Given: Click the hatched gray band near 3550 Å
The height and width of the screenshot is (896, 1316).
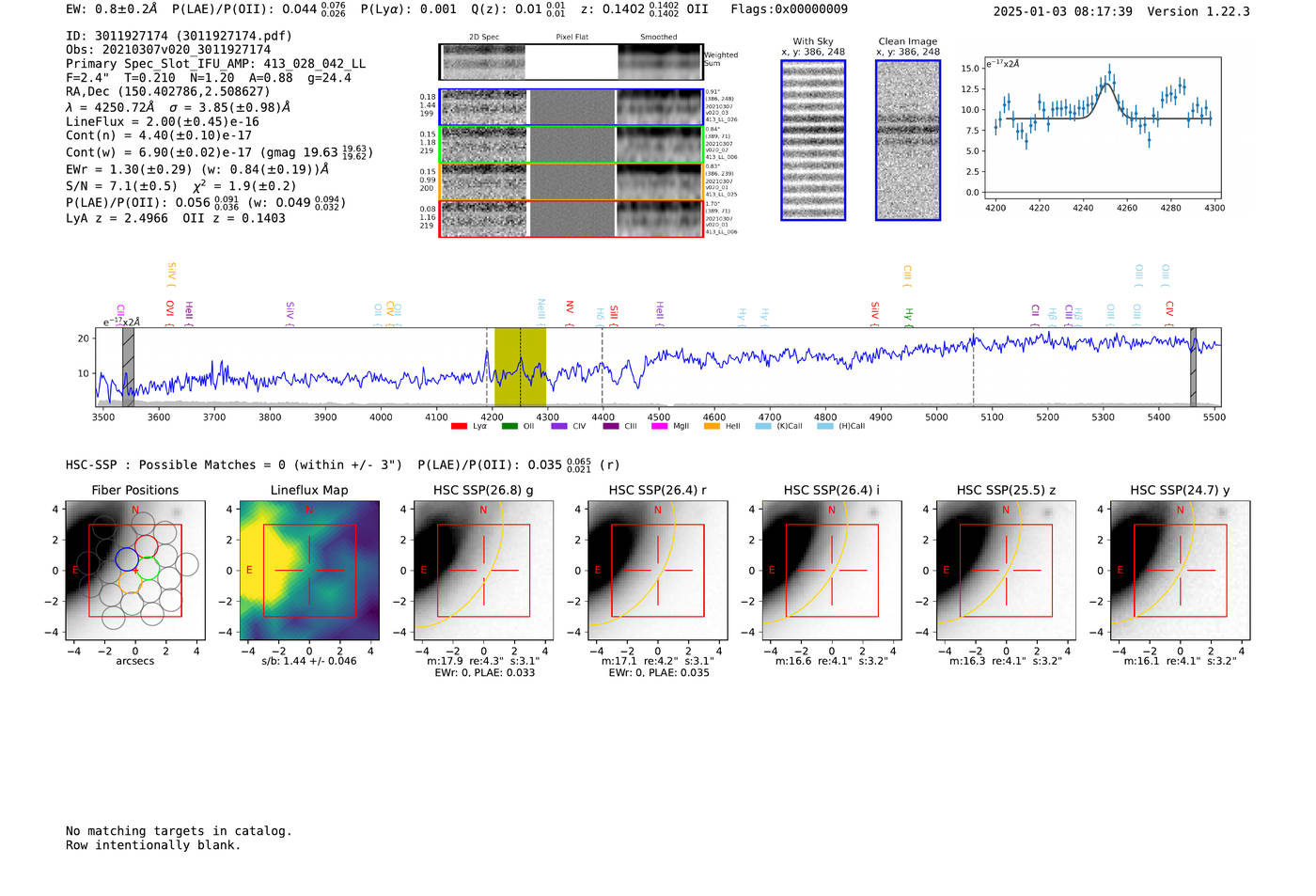Looking at the screenshot, I should coord(128,367).
